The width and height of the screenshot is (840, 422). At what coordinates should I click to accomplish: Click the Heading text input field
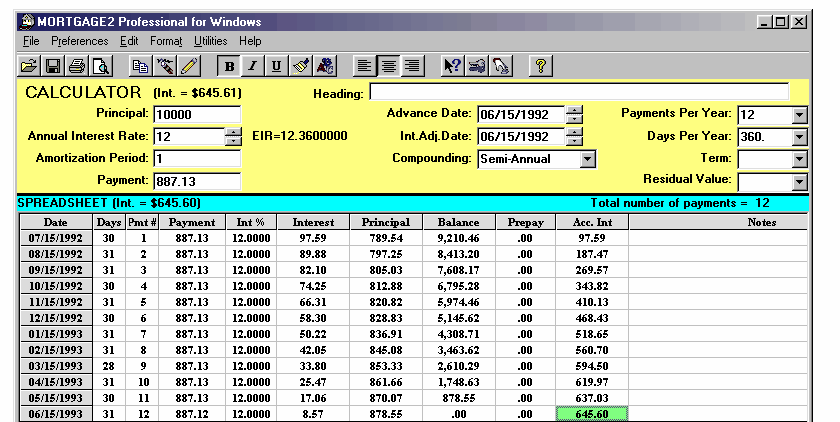click(578, 92)
